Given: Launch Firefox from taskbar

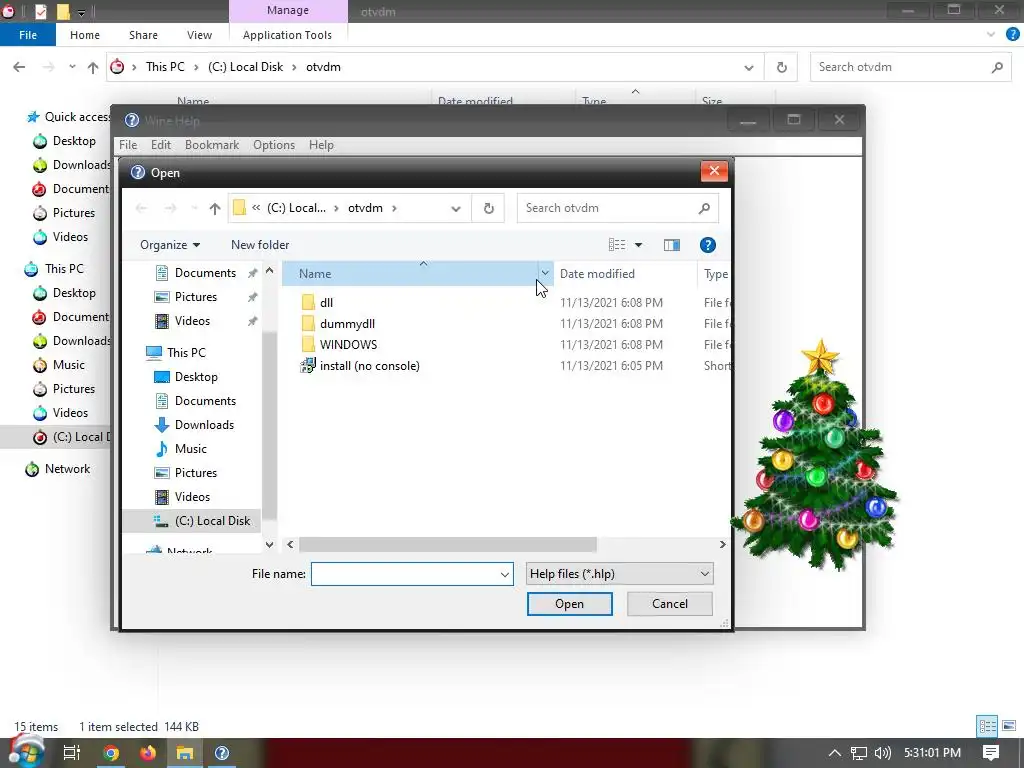Looking at the screenshot, I should click(x=148, y=753).
